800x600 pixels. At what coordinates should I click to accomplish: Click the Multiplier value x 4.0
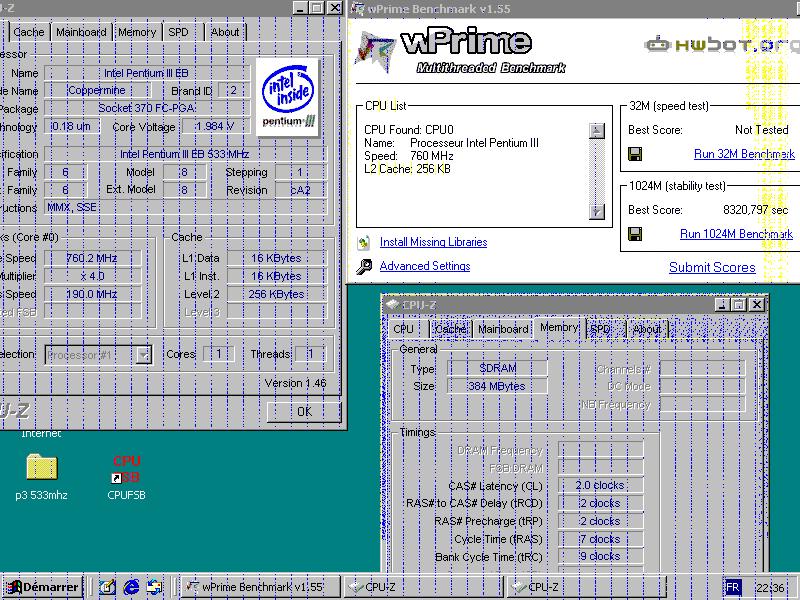pos(92,276)
